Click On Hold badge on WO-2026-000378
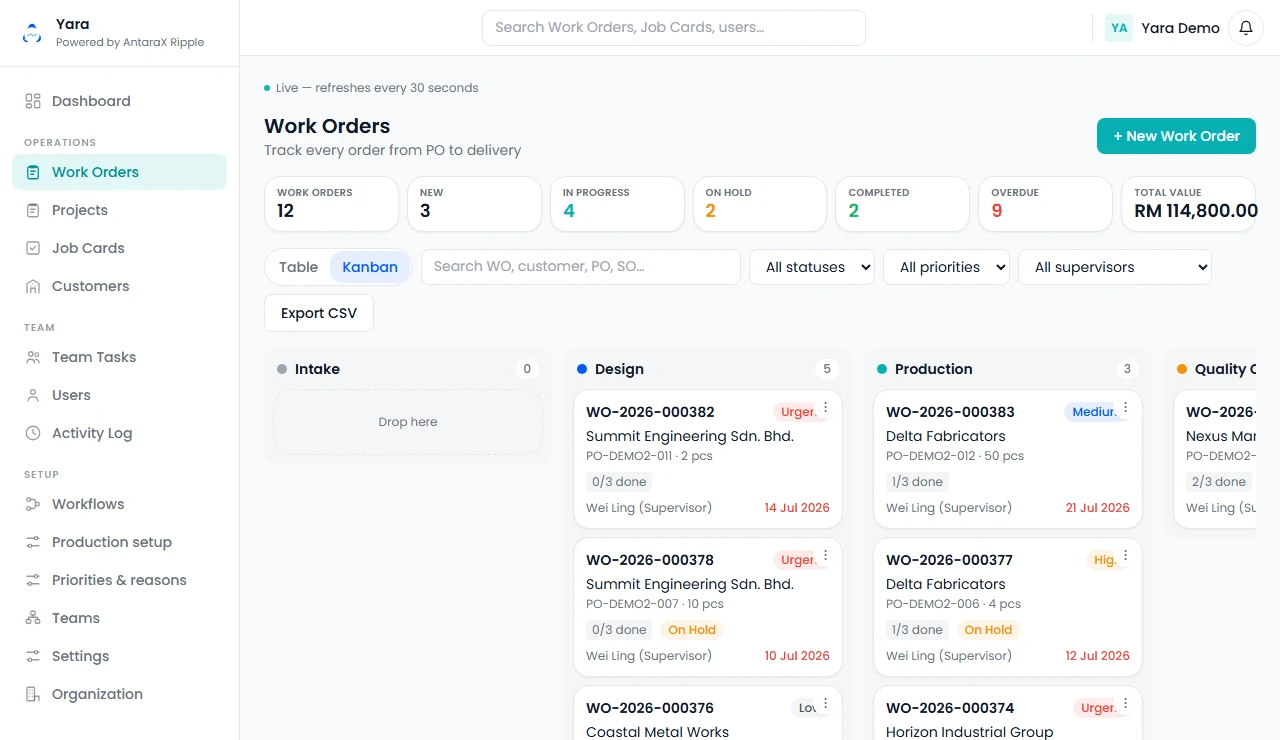Screen dimensions: 1280x740 [x=692, y=630]
